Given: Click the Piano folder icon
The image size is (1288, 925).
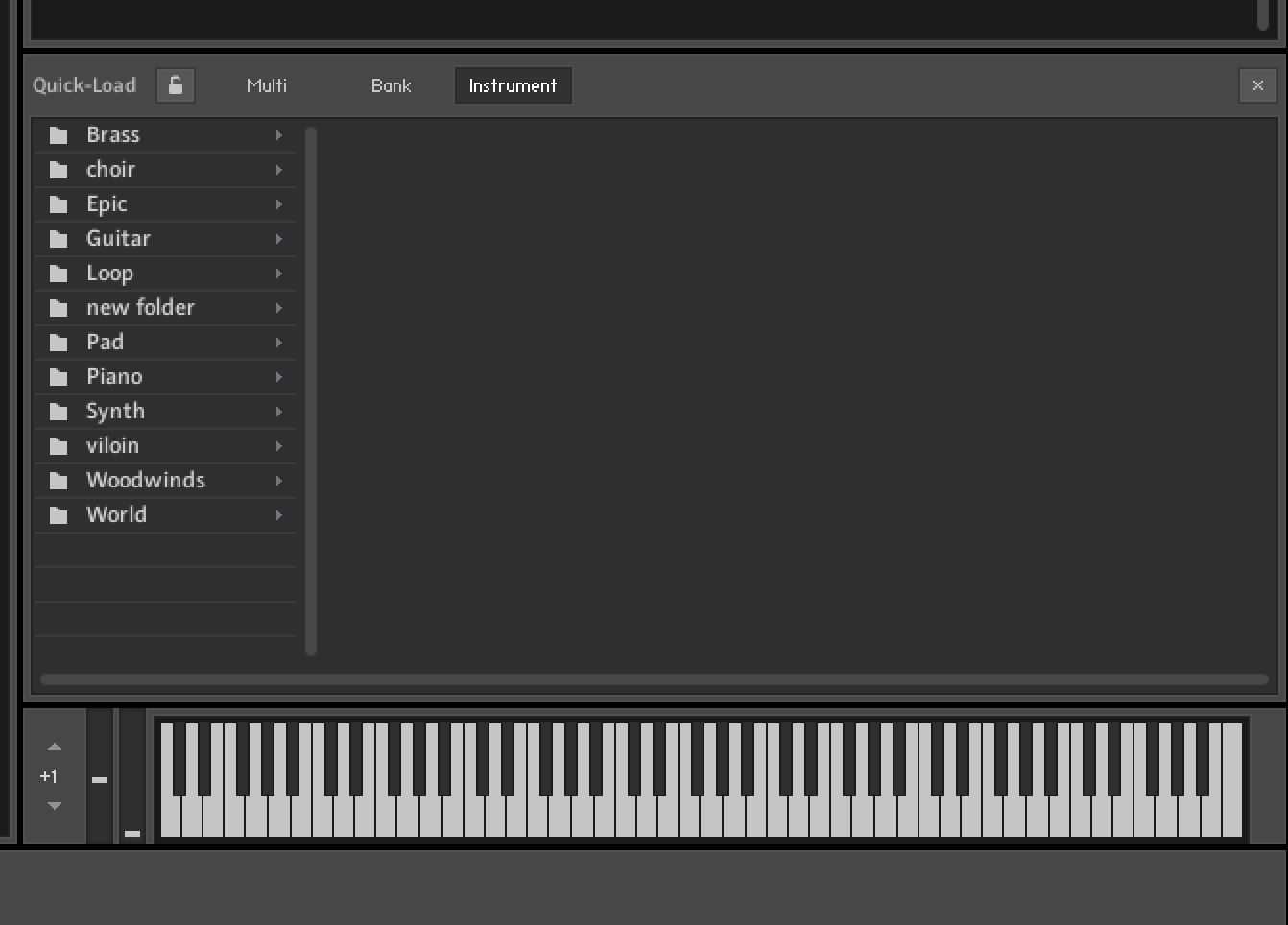Looking at the screenshot, I should pyautogui.click(x=57, y=376).
